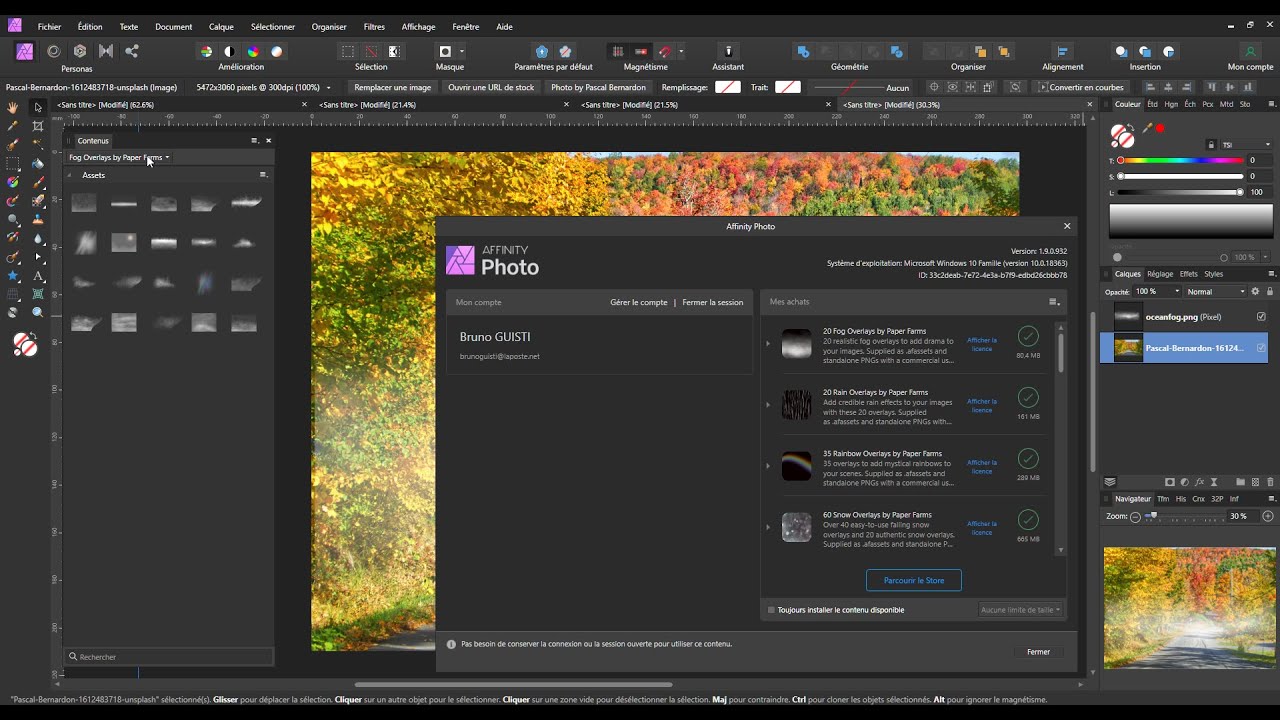Toggle visibility of Pascal-Bernardon layer

click(x=1261, y=348)
